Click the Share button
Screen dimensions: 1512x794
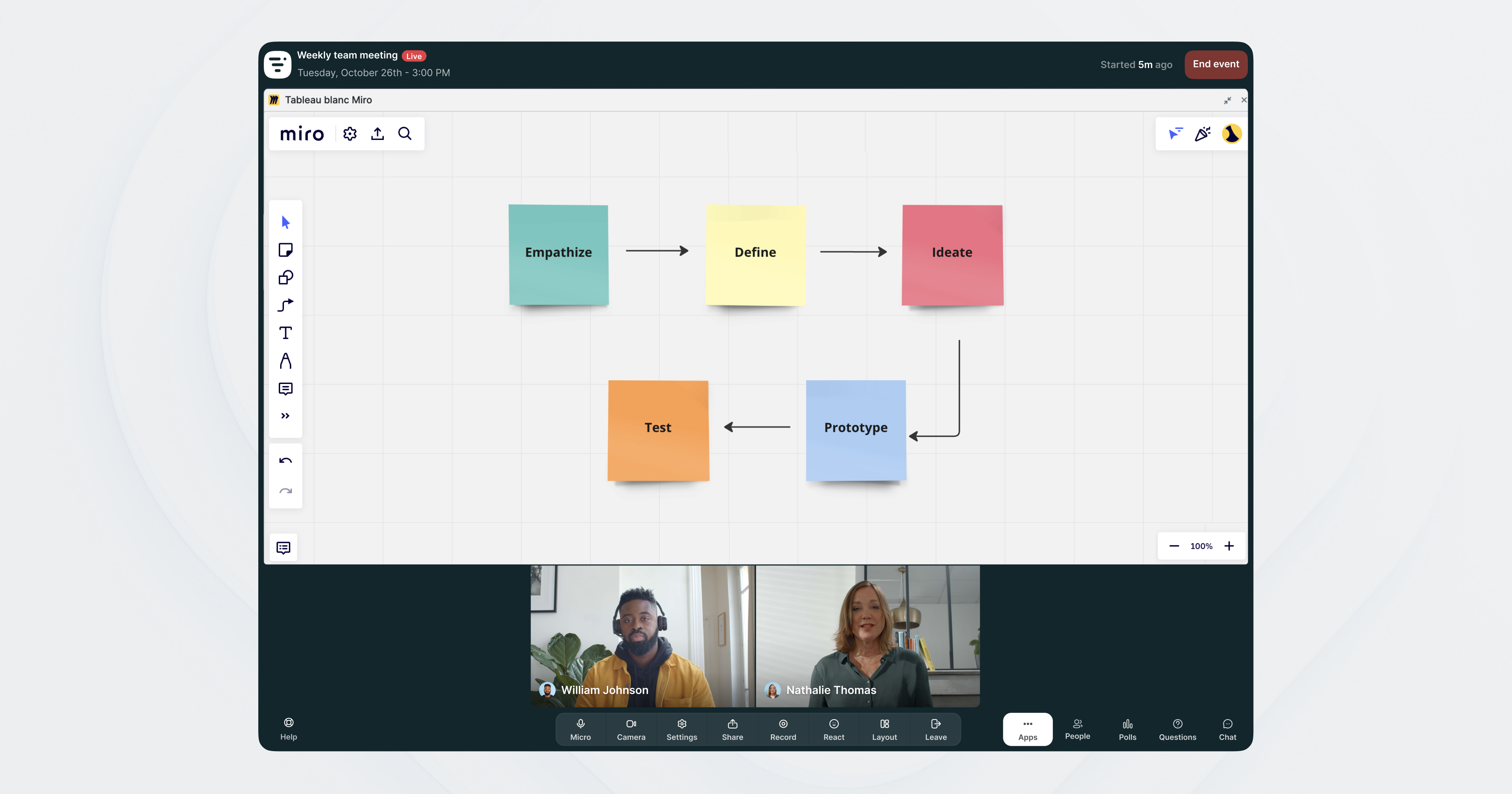point(732,729)
